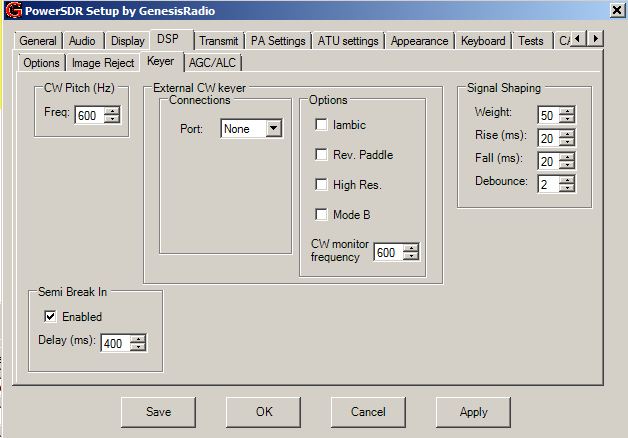
Task: Click the Save button
Action: pyautogui.click(x=159, y=412)
